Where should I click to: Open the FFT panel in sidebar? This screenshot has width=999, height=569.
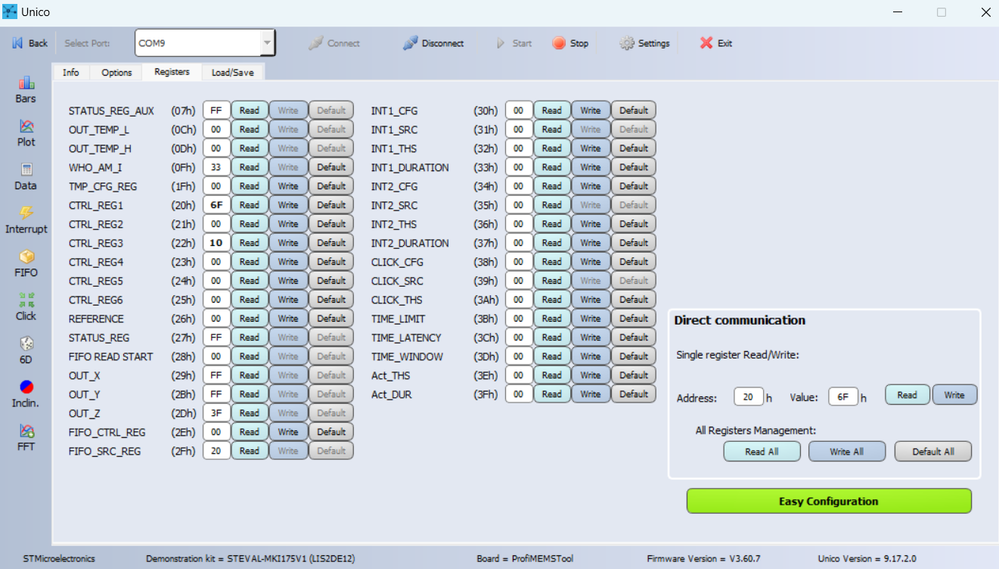[25, 437]
